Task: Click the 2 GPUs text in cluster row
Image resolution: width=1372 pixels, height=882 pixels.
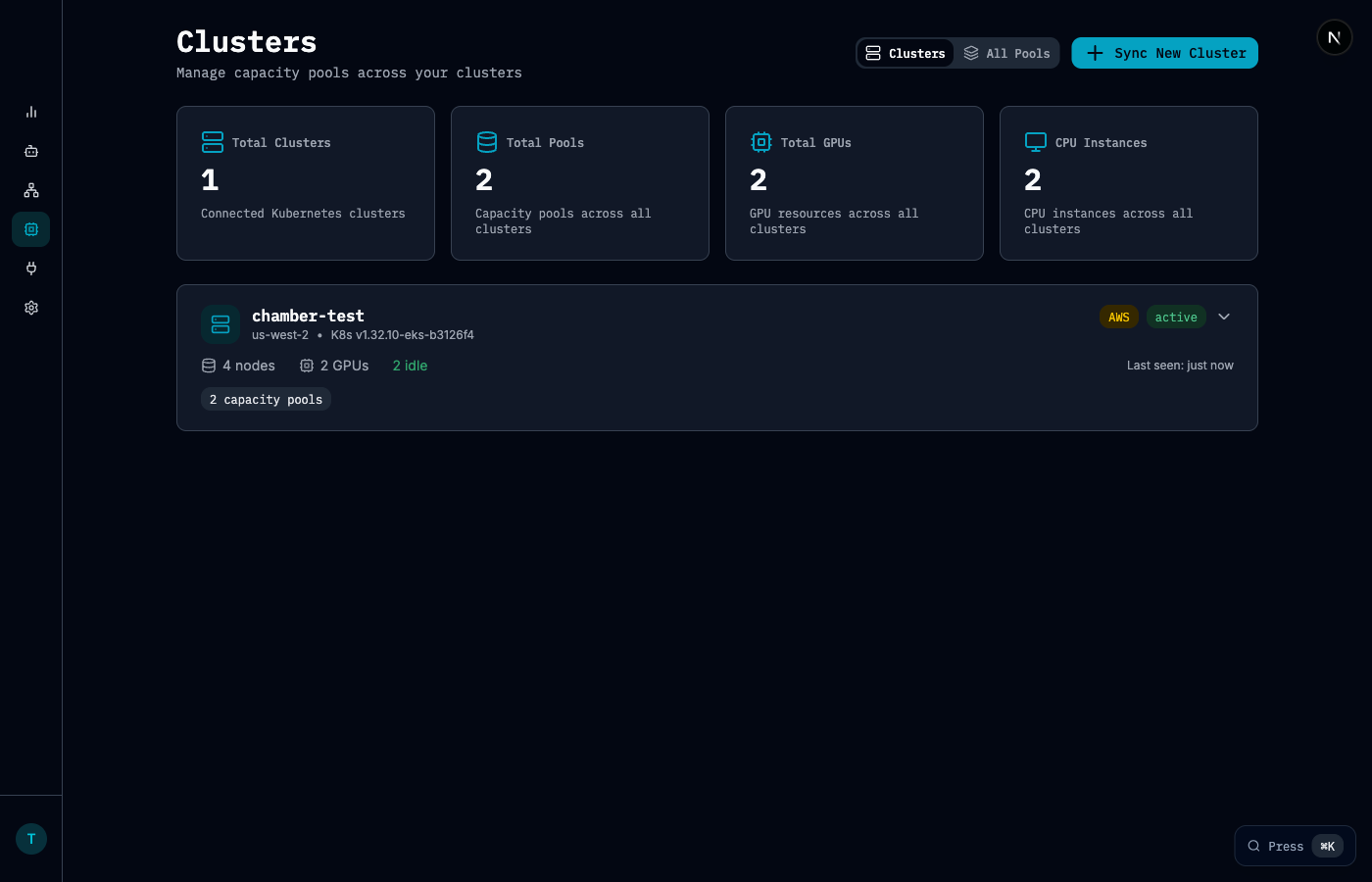Action: [x=345, y=366]
